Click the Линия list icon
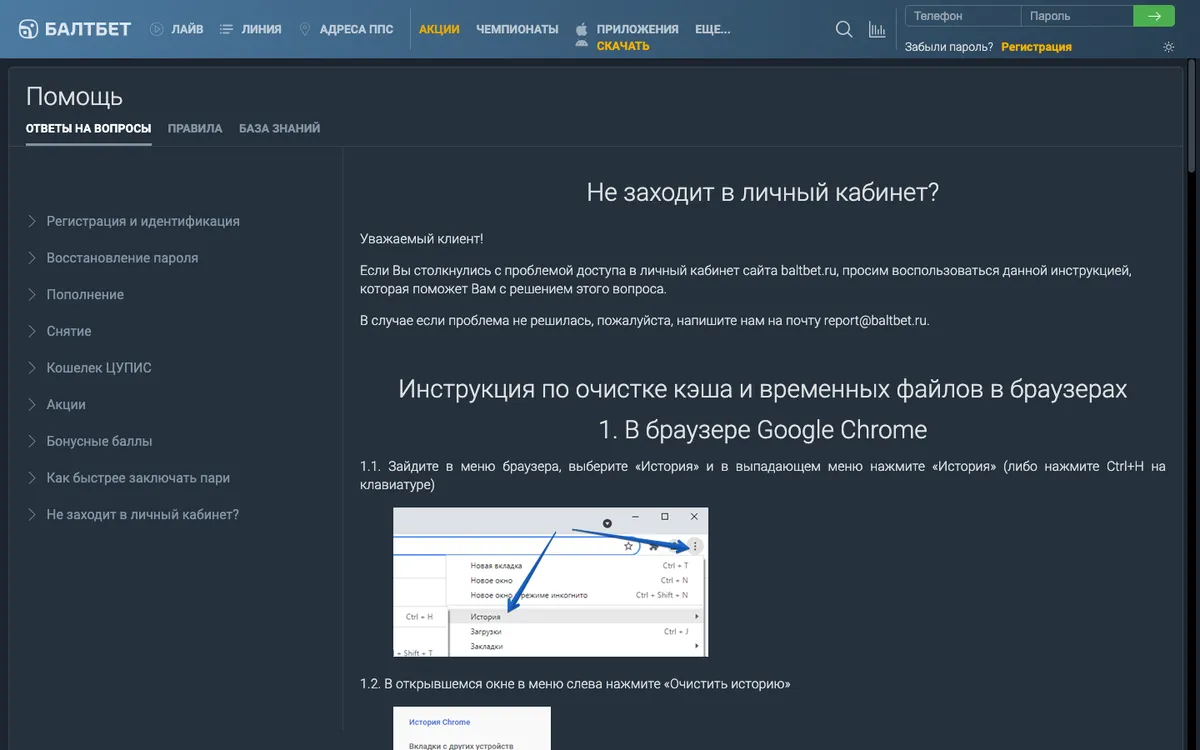 pyautogui.click(x=226, y=29)
